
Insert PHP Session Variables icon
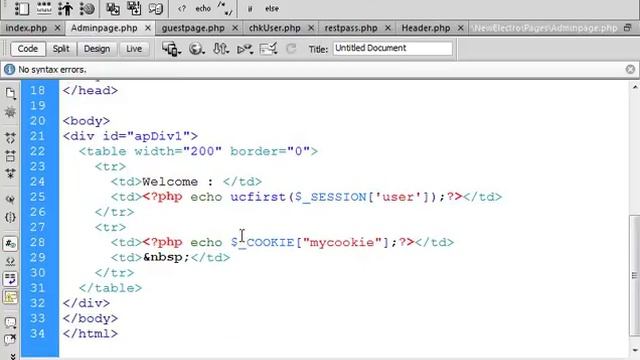pyautogui.click(x=65, y=9)
